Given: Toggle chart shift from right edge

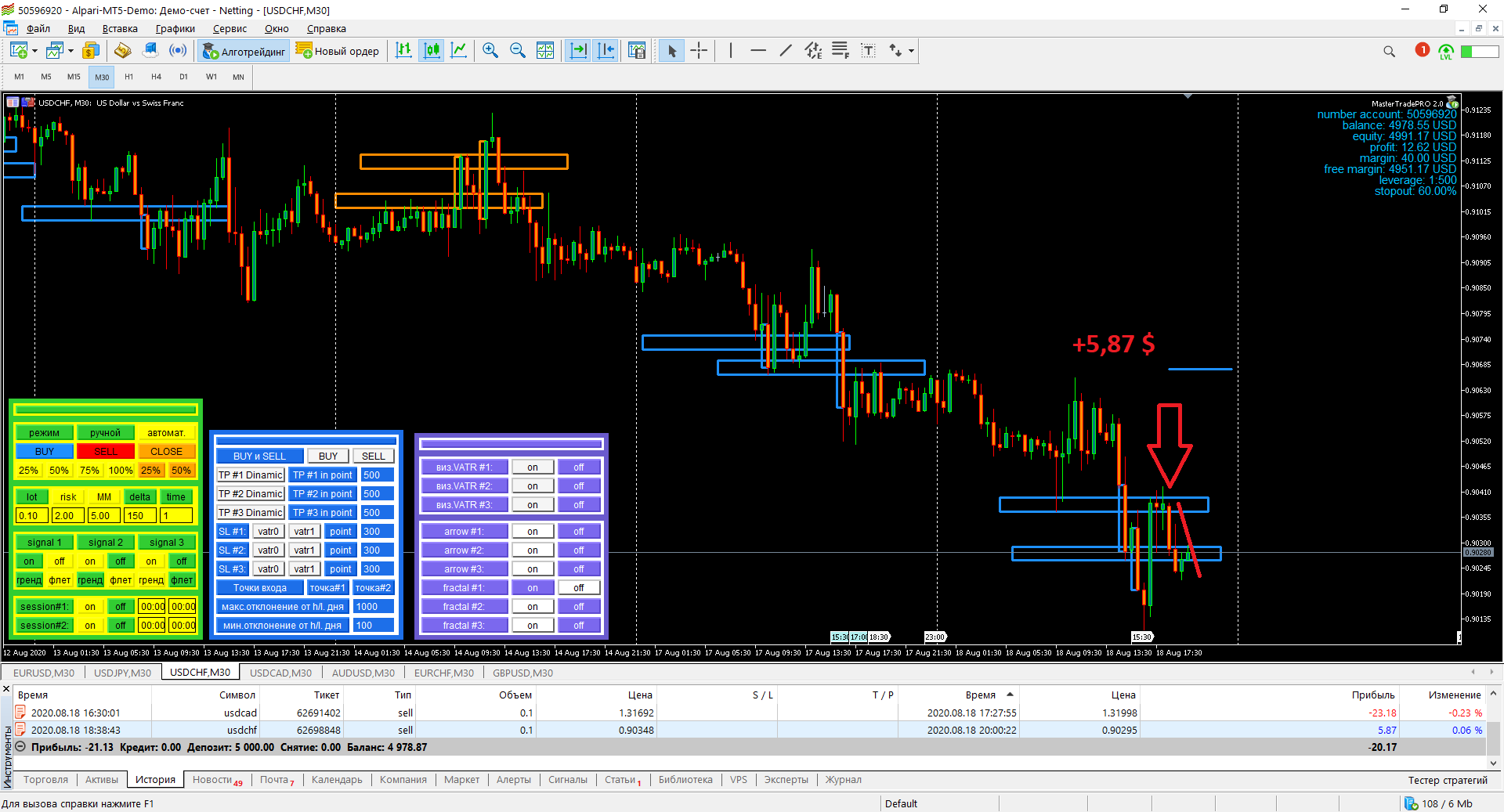Looking at the screenshot, I should point(606,51).
